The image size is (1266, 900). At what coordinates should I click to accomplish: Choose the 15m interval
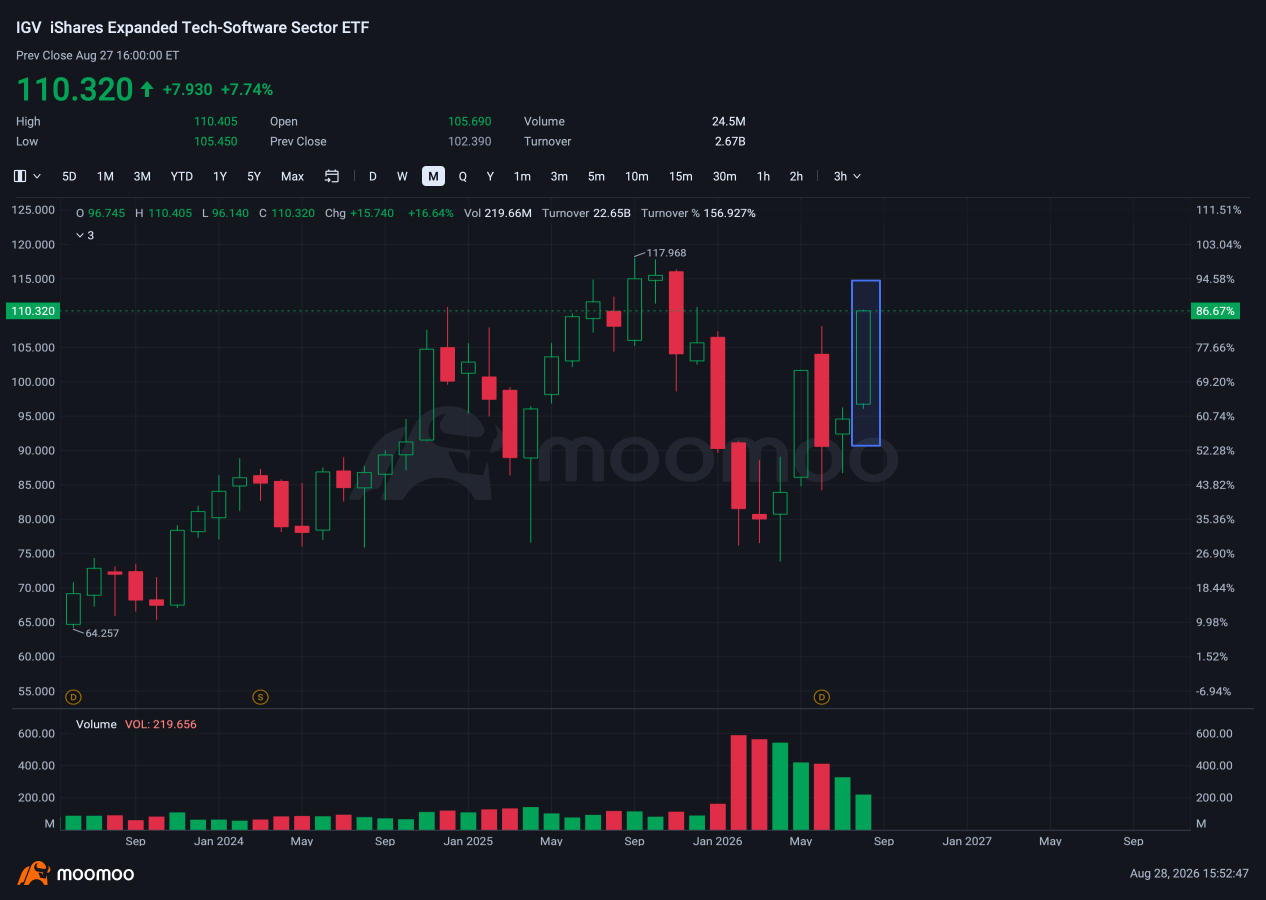point(681,176)
